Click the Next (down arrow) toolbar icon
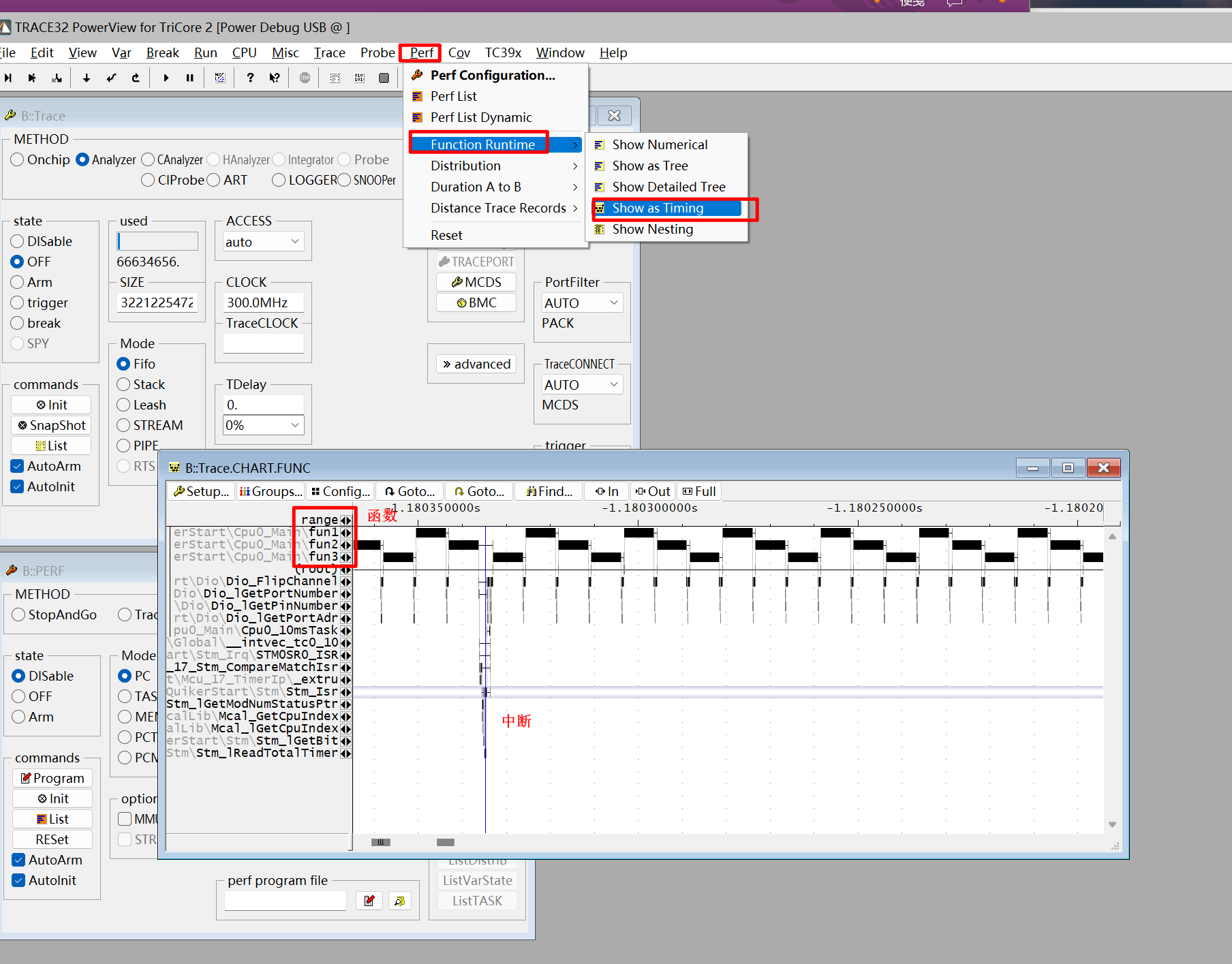Screen dimensions: 1232x964 pyautogui.click(x=87, y=78)
